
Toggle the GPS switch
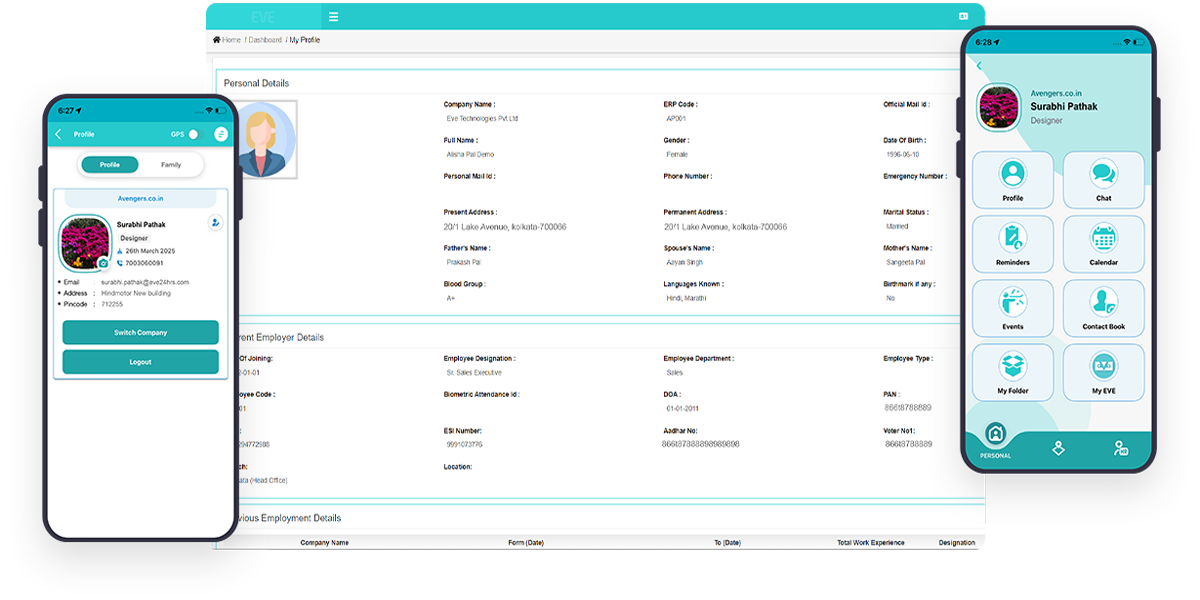[x=193, y=134]
